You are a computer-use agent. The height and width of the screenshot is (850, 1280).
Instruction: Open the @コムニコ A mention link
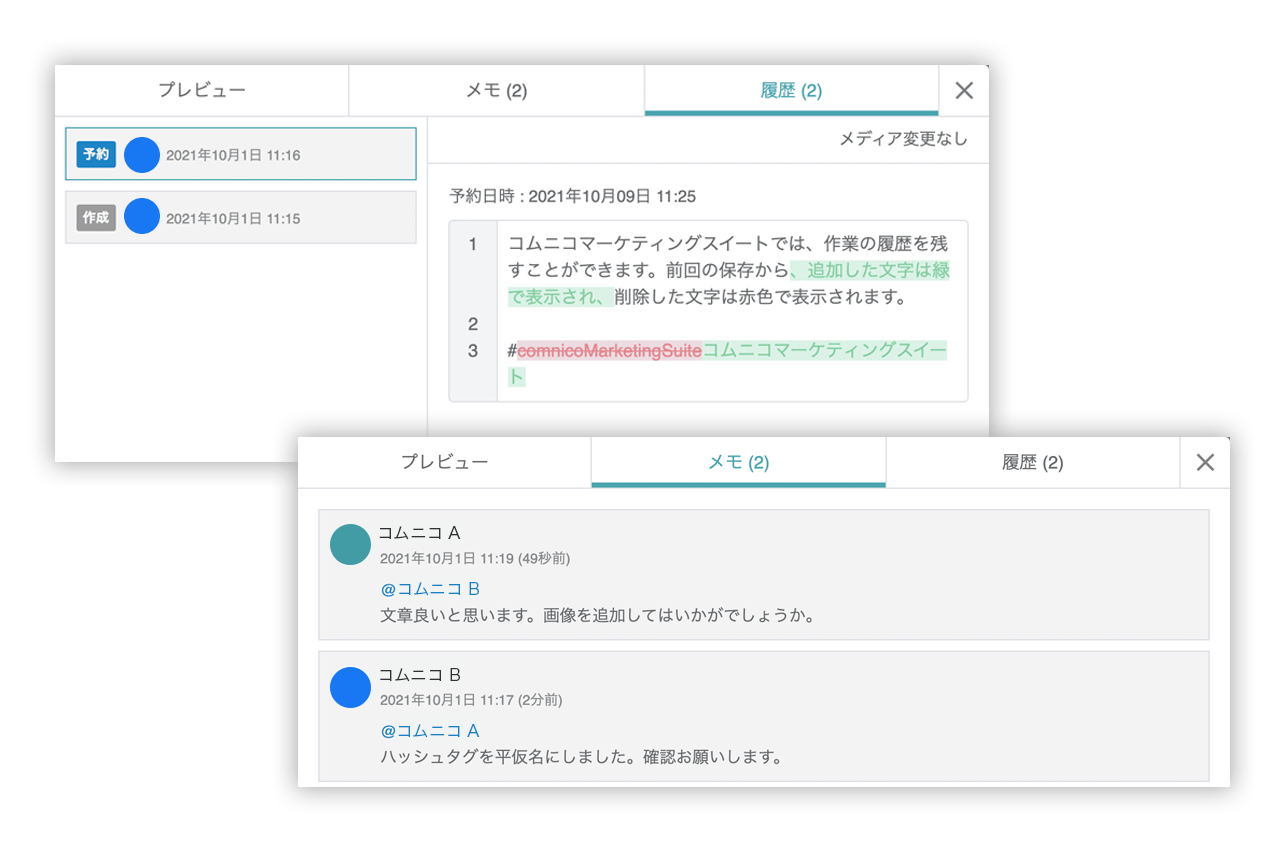(430, 731)
